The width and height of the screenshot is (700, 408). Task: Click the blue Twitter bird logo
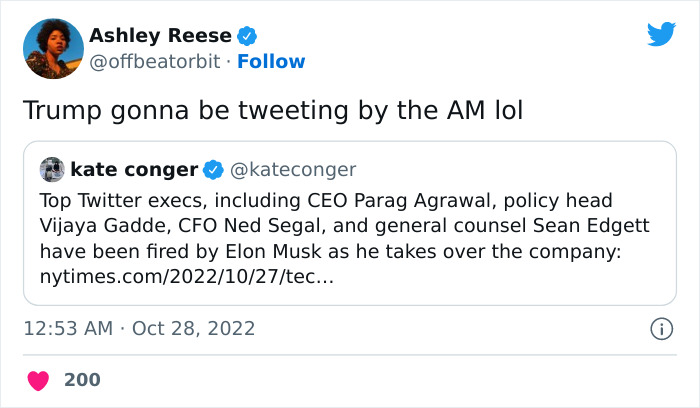click(x=661, y=34)
